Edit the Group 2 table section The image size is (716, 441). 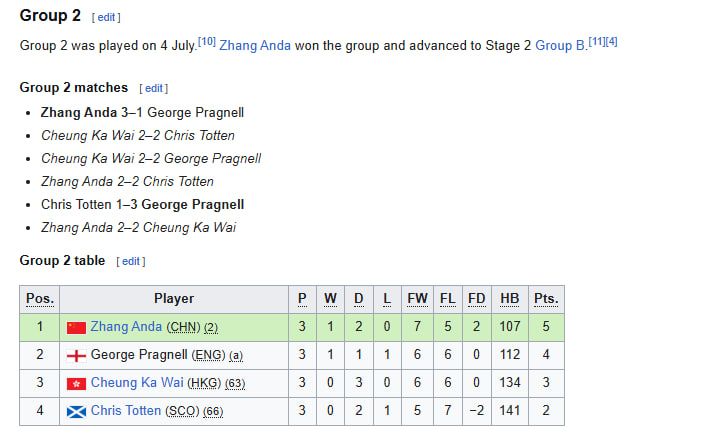pyautogui.click(x=131, y=261)
